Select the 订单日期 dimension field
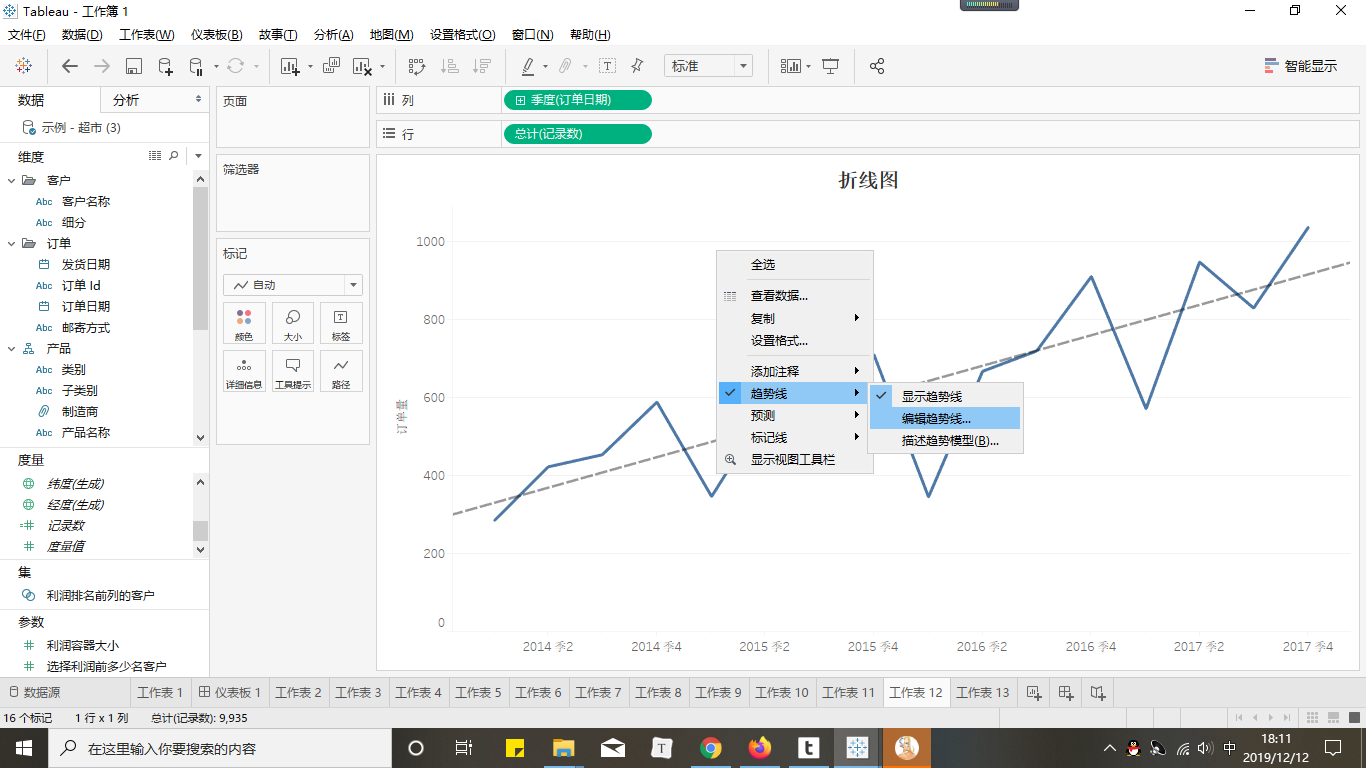Image resolution: width=1366 pixels, height=768 pixels. [86, 306]
